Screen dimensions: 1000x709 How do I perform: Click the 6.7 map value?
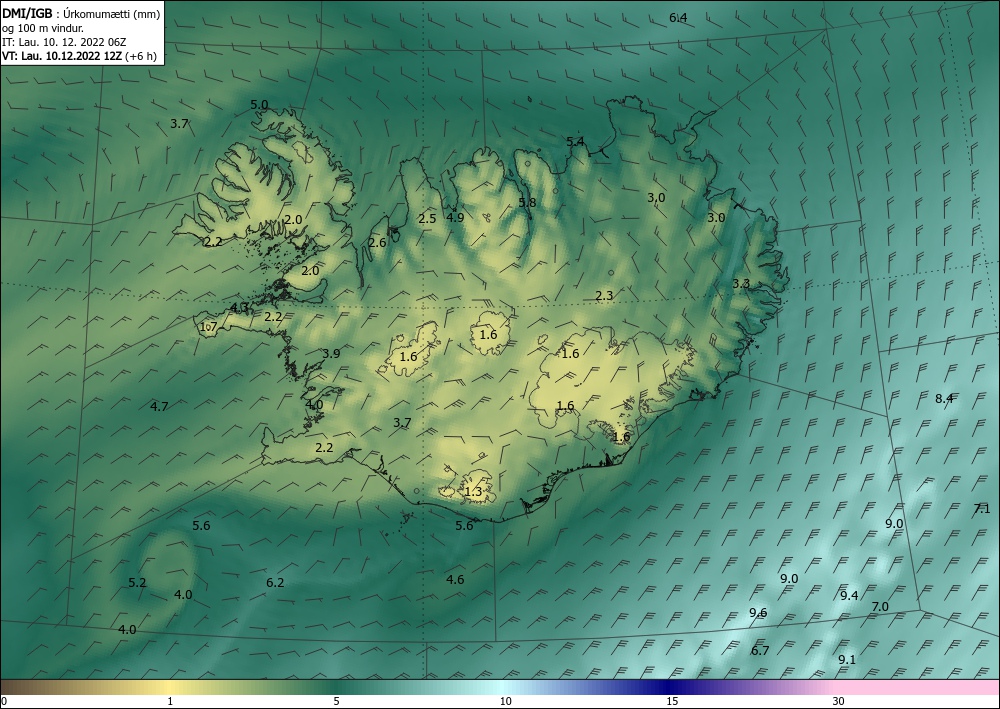pyautogui.click(x=760, y=650)
